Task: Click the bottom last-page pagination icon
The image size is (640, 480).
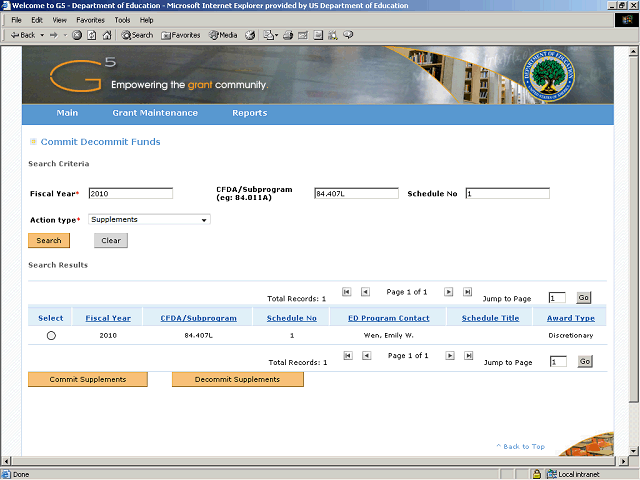Action: click(469, 356)
